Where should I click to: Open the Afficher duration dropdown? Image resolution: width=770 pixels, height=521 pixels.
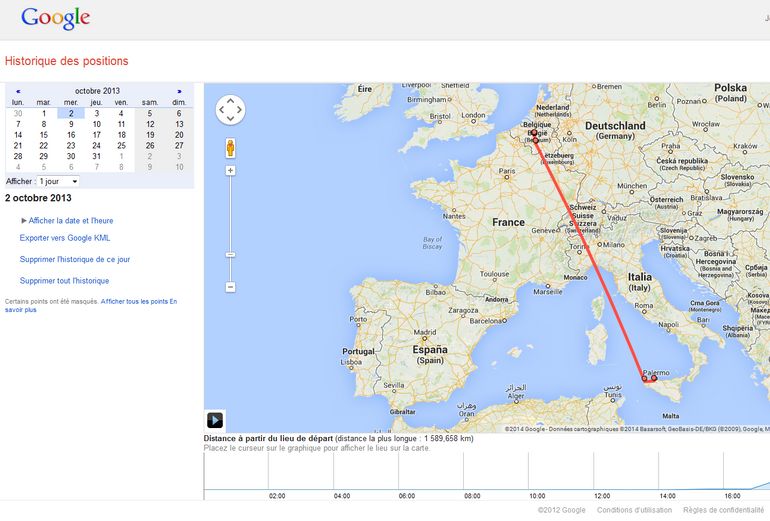click(58, 181)
